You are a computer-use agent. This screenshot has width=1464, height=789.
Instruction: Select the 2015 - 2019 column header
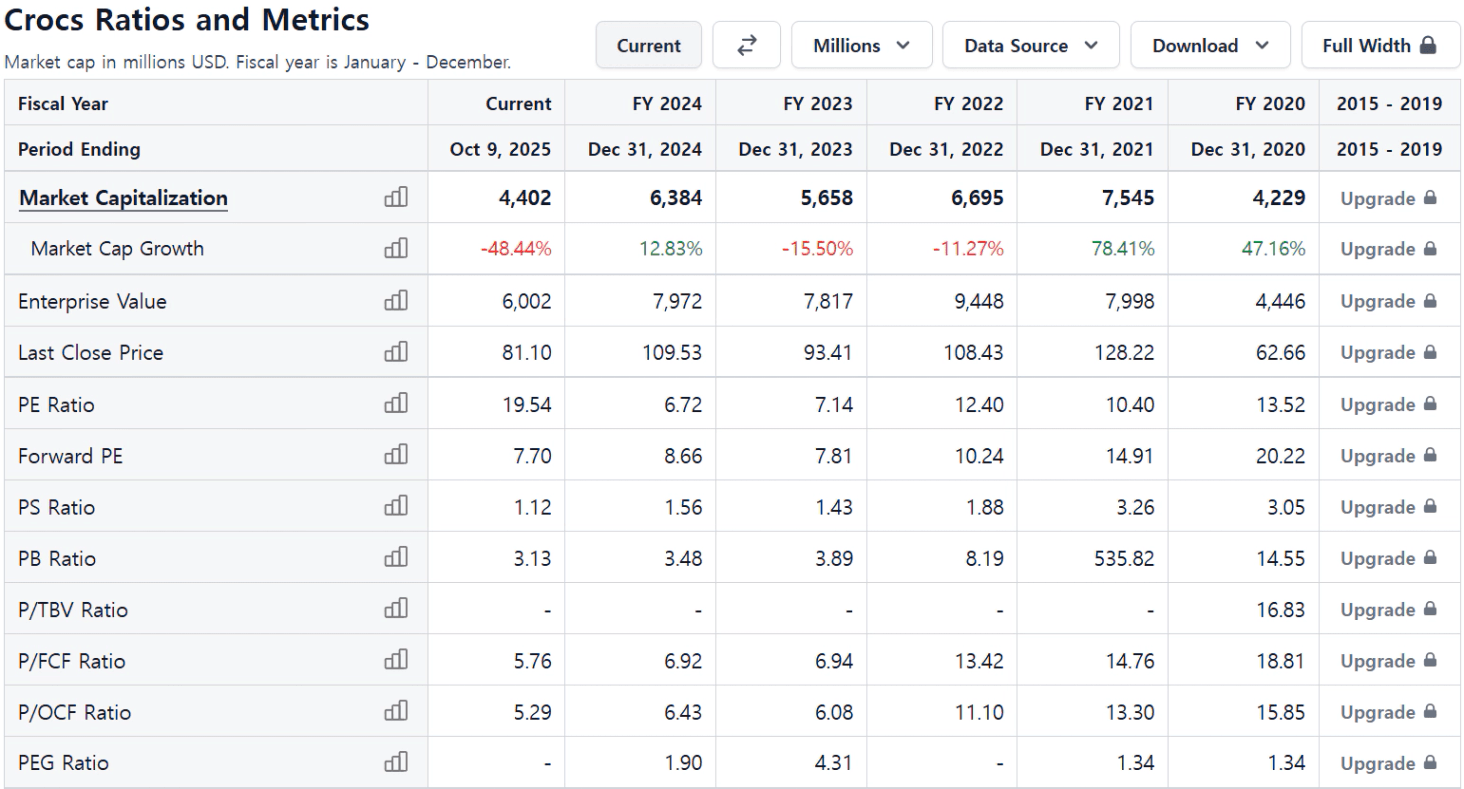pyautogui.click(x=1390, y=103)
